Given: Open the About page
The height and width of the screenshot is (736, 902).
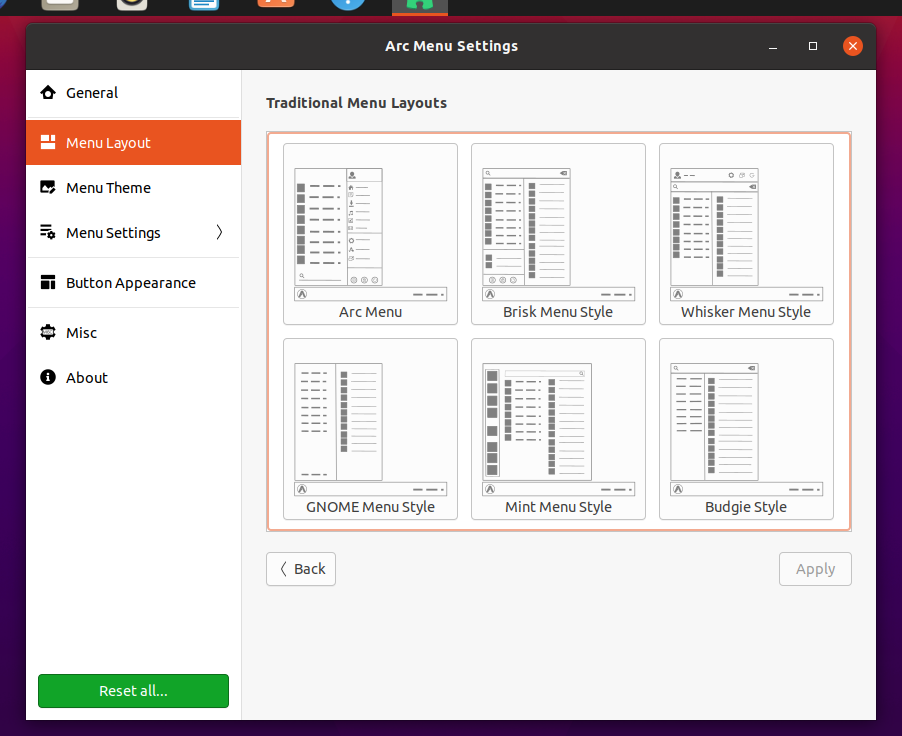Looking at the screenshot, I should (133, 377).
